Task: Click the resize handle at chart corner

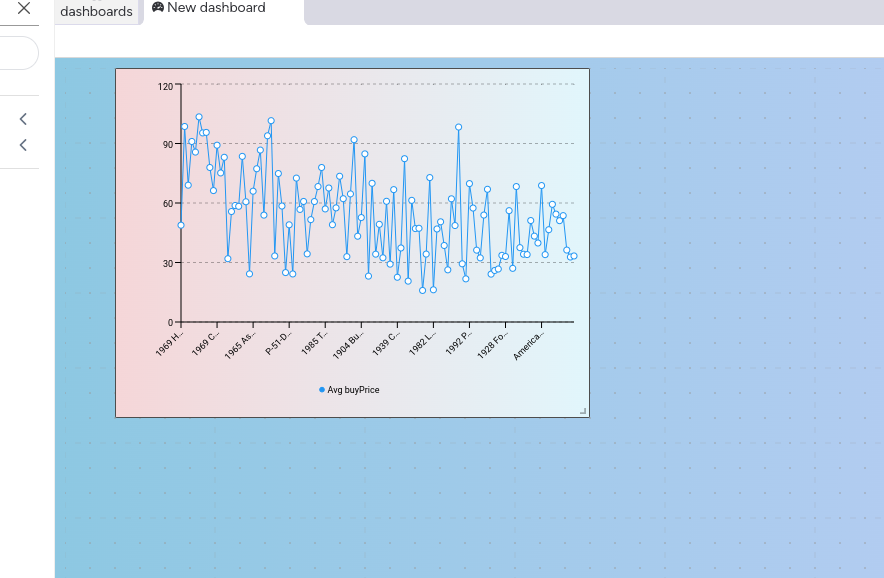Action: [582, 411]
